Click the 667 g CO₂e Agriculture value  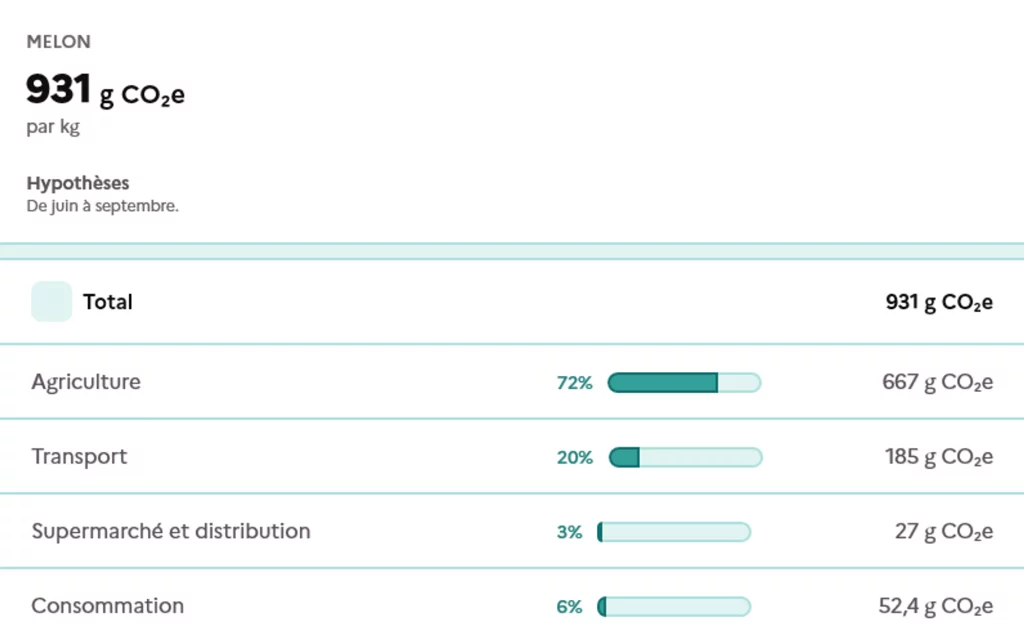pos(937,382)
